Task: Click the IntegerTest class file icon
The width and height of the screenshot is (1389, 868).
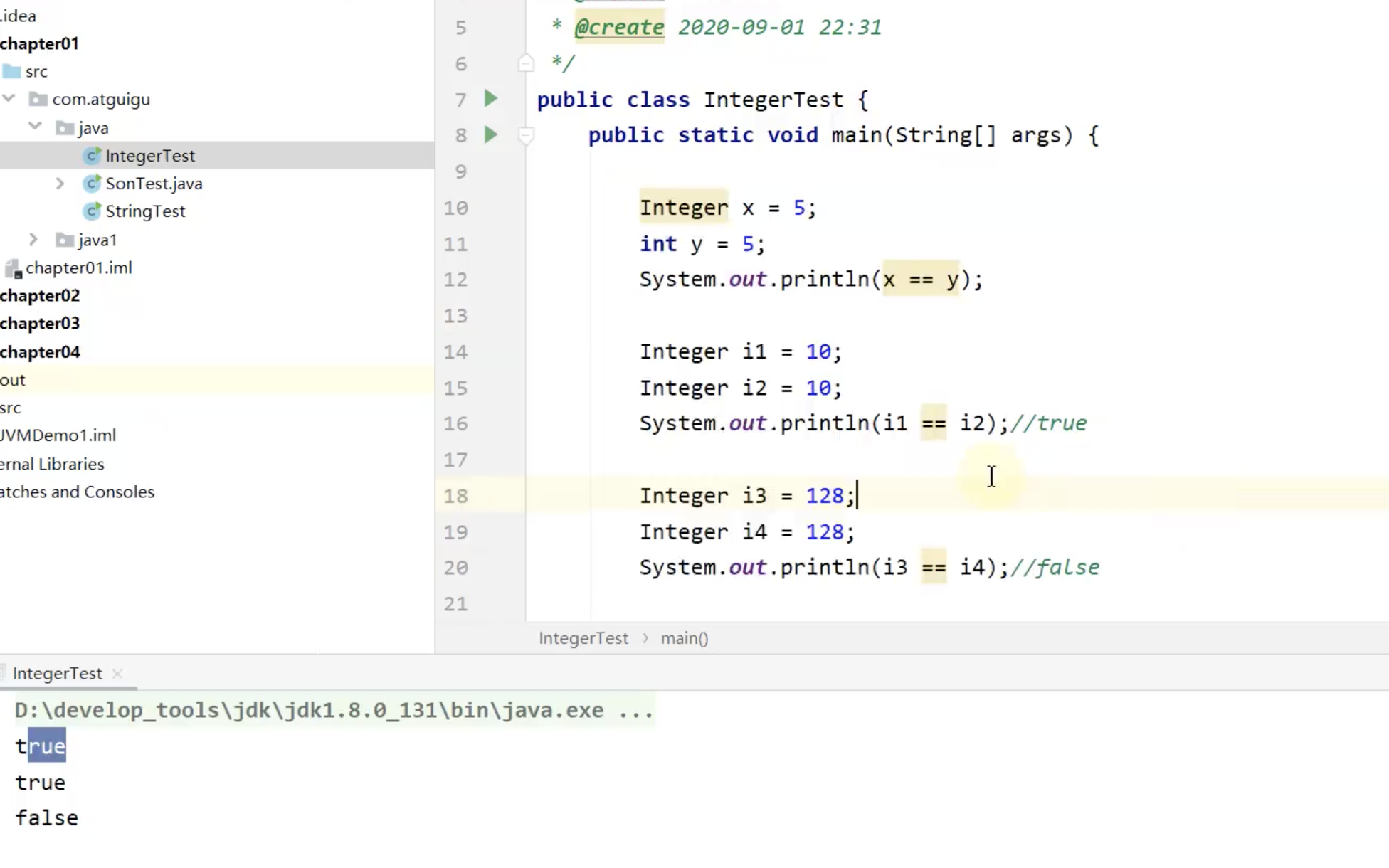Action: pos(92,155)
